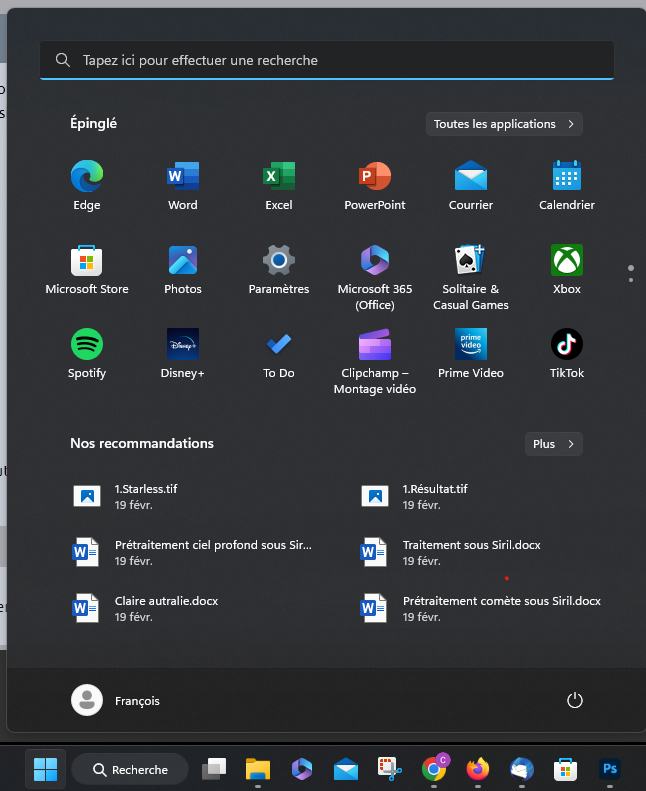This screenshot has width=646, height=791.
Task: Open Prétraitement ciel profond sous Sir... document
Action: 192,552
